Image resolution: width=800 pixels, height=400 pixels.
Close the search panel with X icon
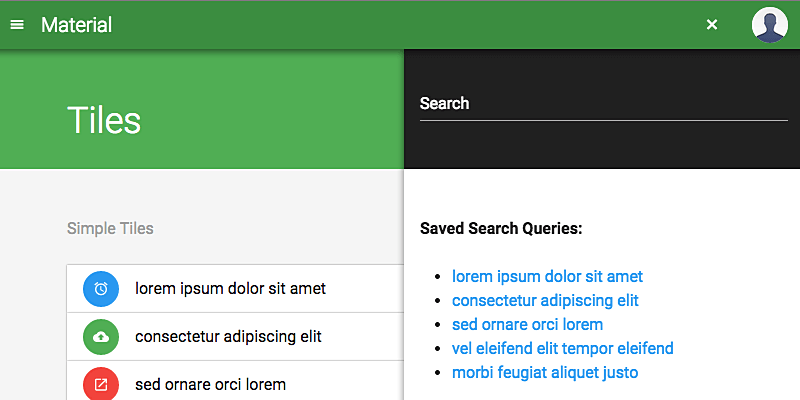tap(712, 25)
